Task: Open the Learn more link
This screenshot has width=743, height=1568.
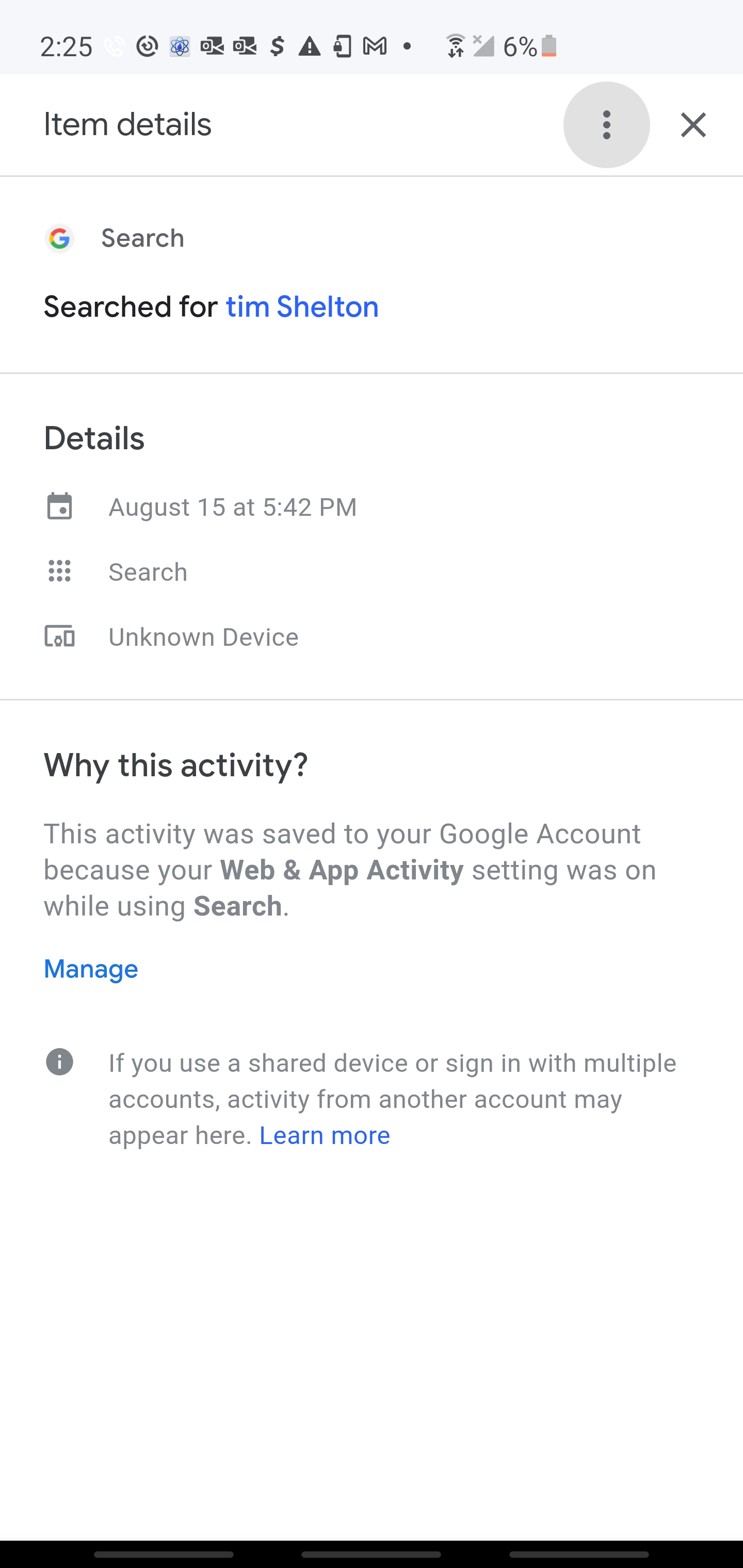Action: (x=325, y=1136)
